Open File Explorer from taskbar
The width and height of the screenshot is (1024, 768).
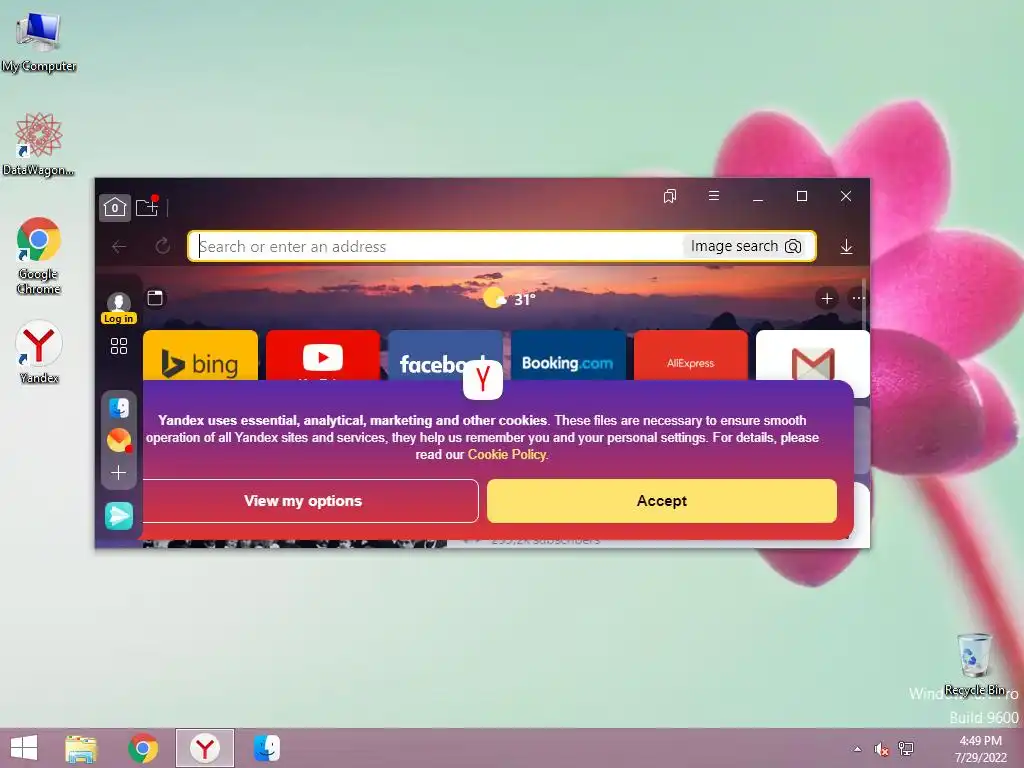point(81,748)
